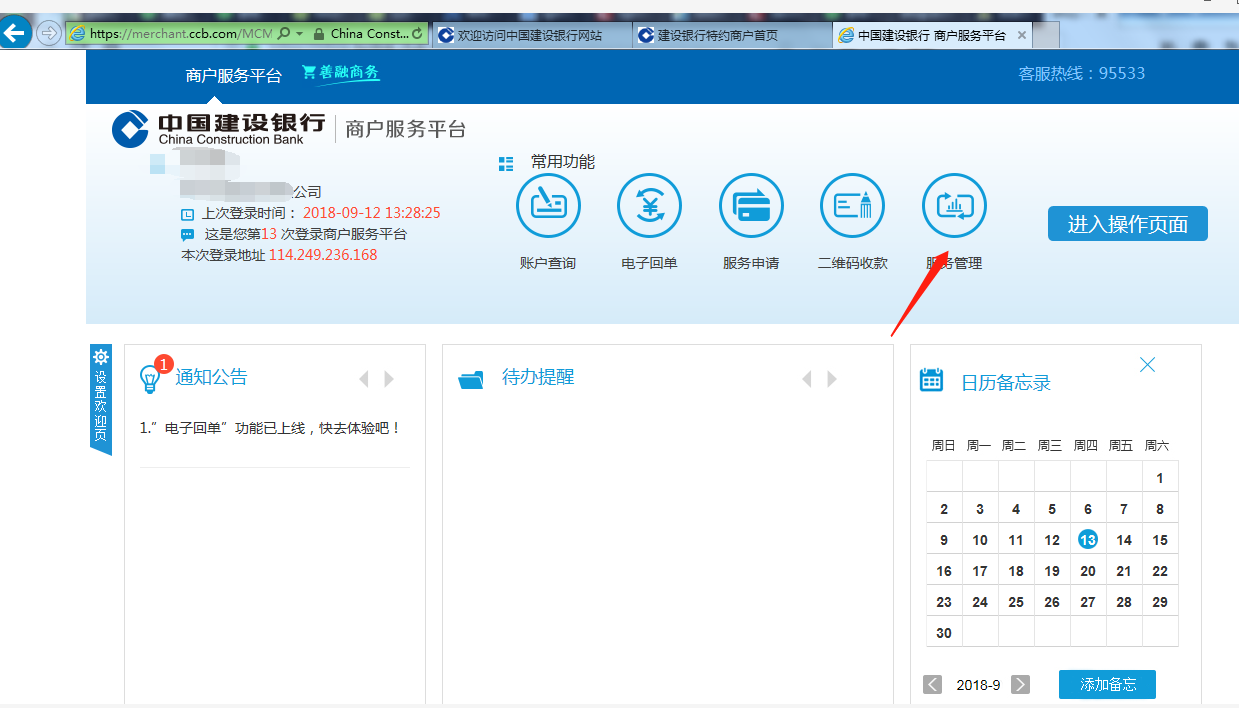This screenshot has height=708, width=1239.
Task: Switch to 欢迎访问中国建设银行网站 browser tab
Action: point(532,35)
